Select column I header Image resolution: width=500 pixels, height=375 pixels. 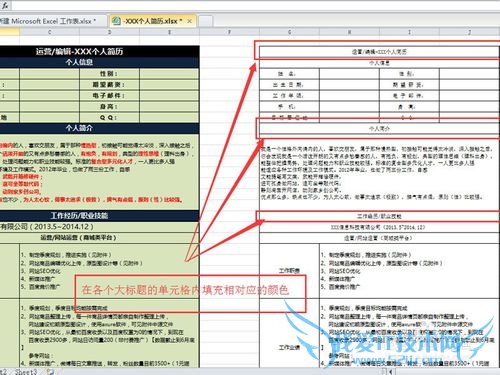tap(409, 32)
